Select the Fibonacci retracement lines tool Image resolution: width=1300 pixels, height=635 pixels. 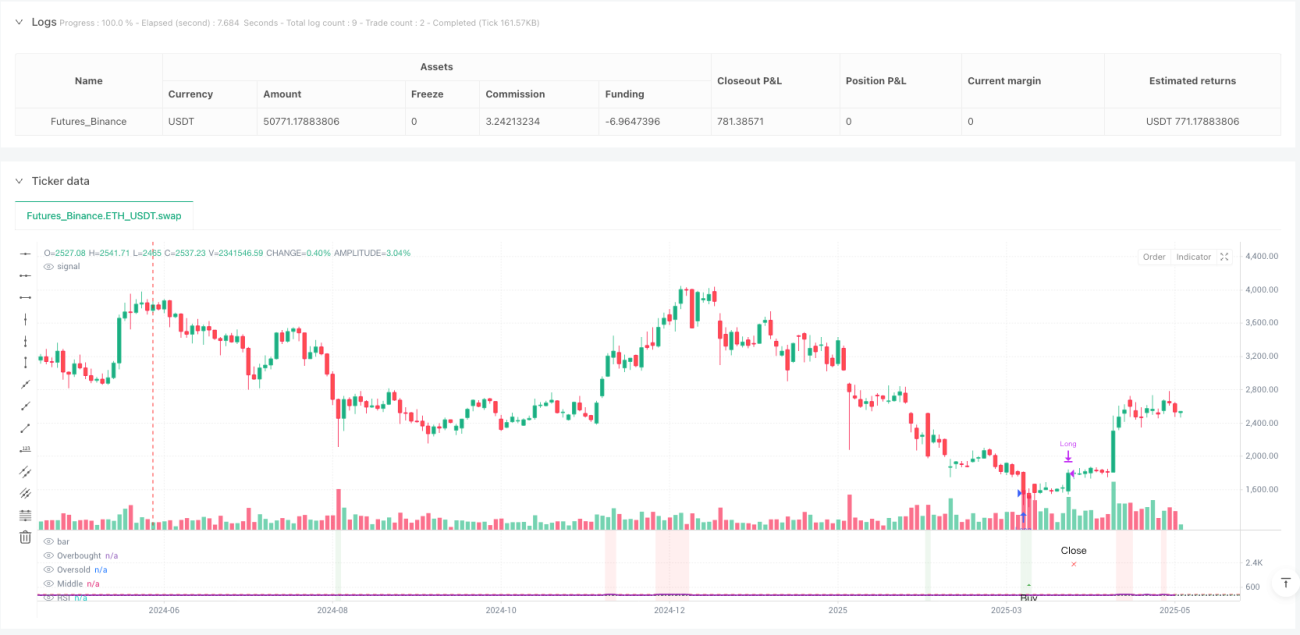(25, 515)
